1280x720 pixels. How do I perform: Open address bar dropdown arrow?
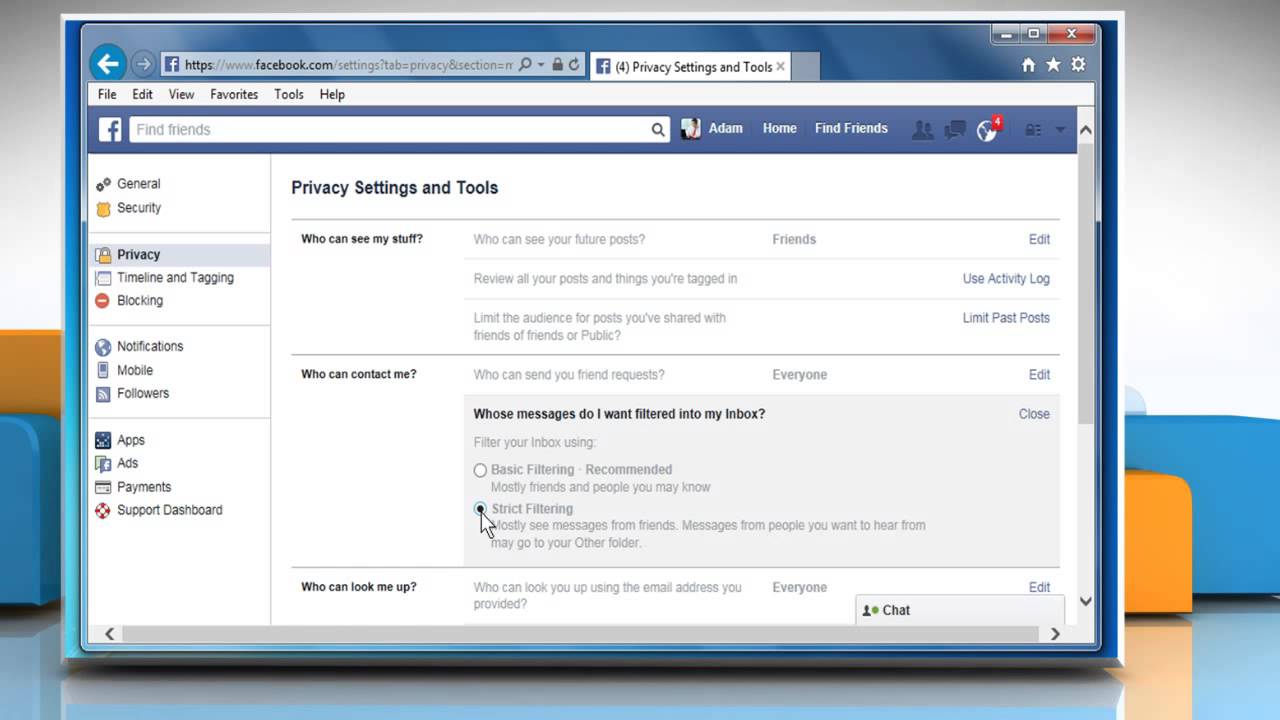(541, 64)
